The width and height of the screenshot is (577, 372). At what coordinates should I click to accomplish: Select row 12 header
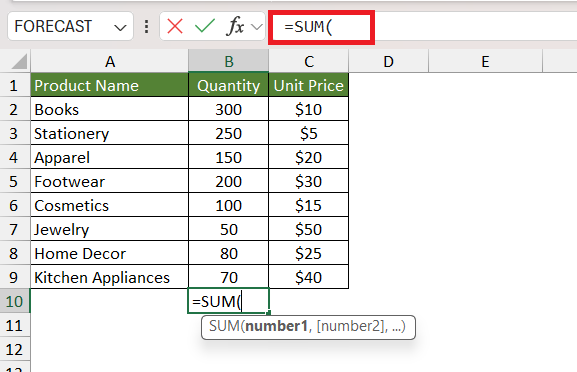[14, 349]
